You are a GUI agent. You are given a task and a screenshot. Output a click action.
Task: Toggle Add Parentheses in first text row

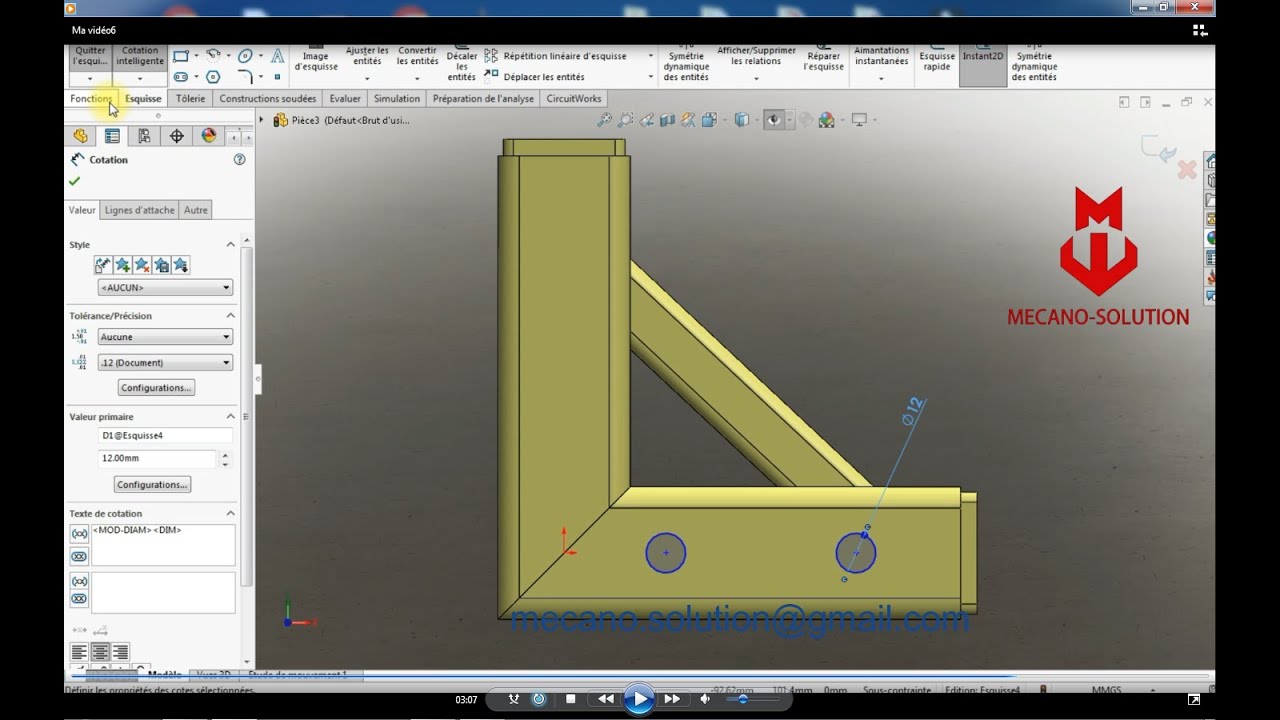(79, 535)
